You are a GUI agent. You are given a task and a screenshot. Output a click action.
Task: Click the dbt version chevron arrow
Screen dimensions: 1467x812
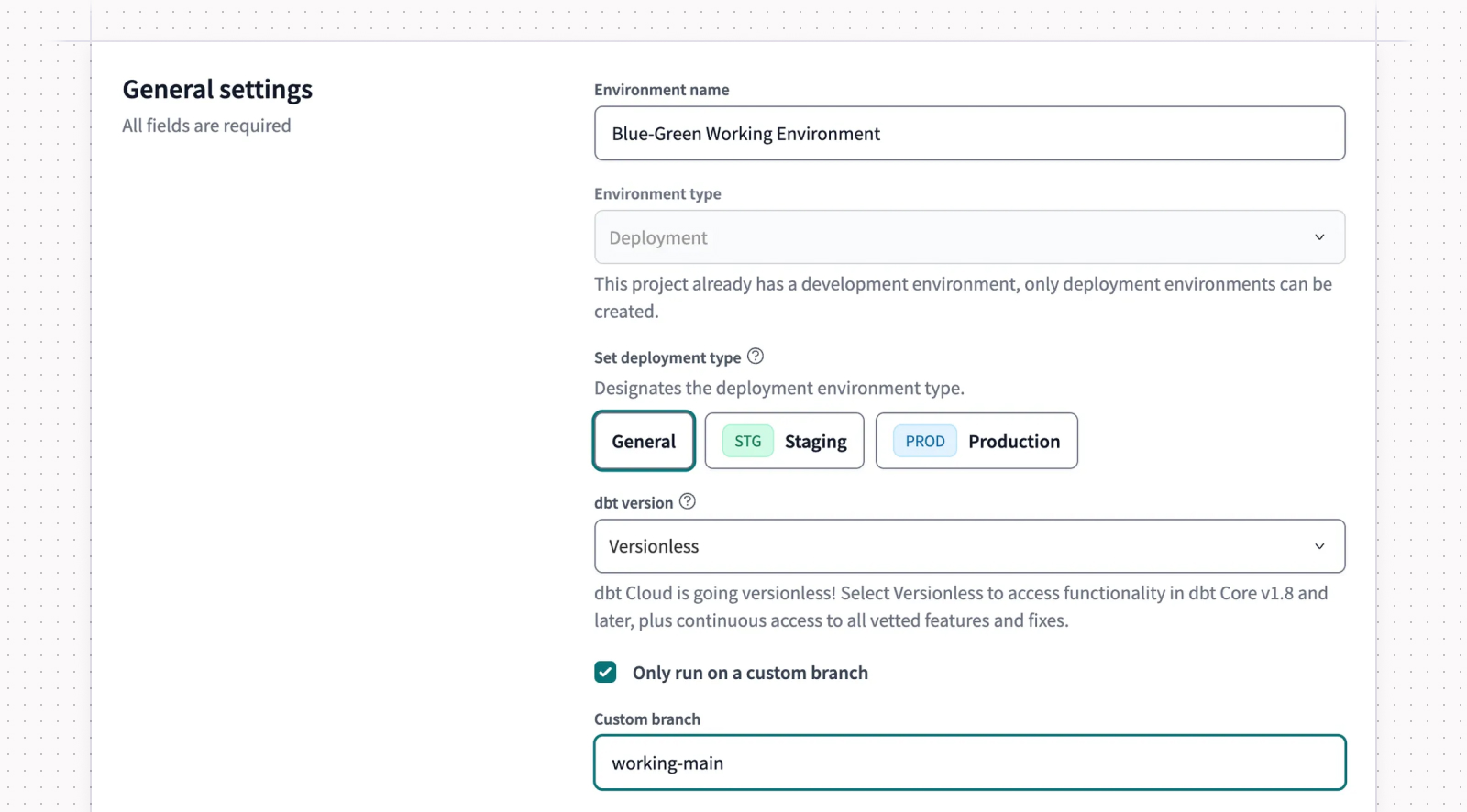(x=1319, y=546)
